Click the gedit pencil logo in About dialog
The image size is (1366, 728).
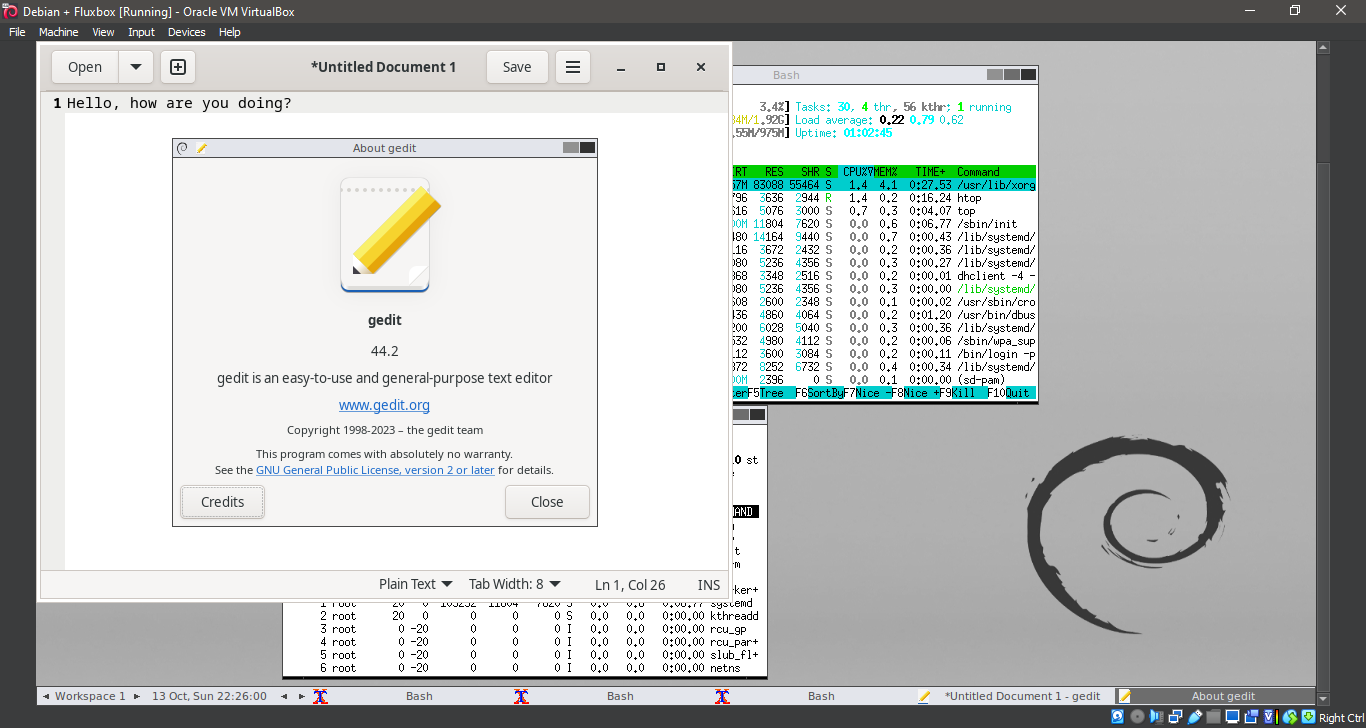click(x=384, y=234)
